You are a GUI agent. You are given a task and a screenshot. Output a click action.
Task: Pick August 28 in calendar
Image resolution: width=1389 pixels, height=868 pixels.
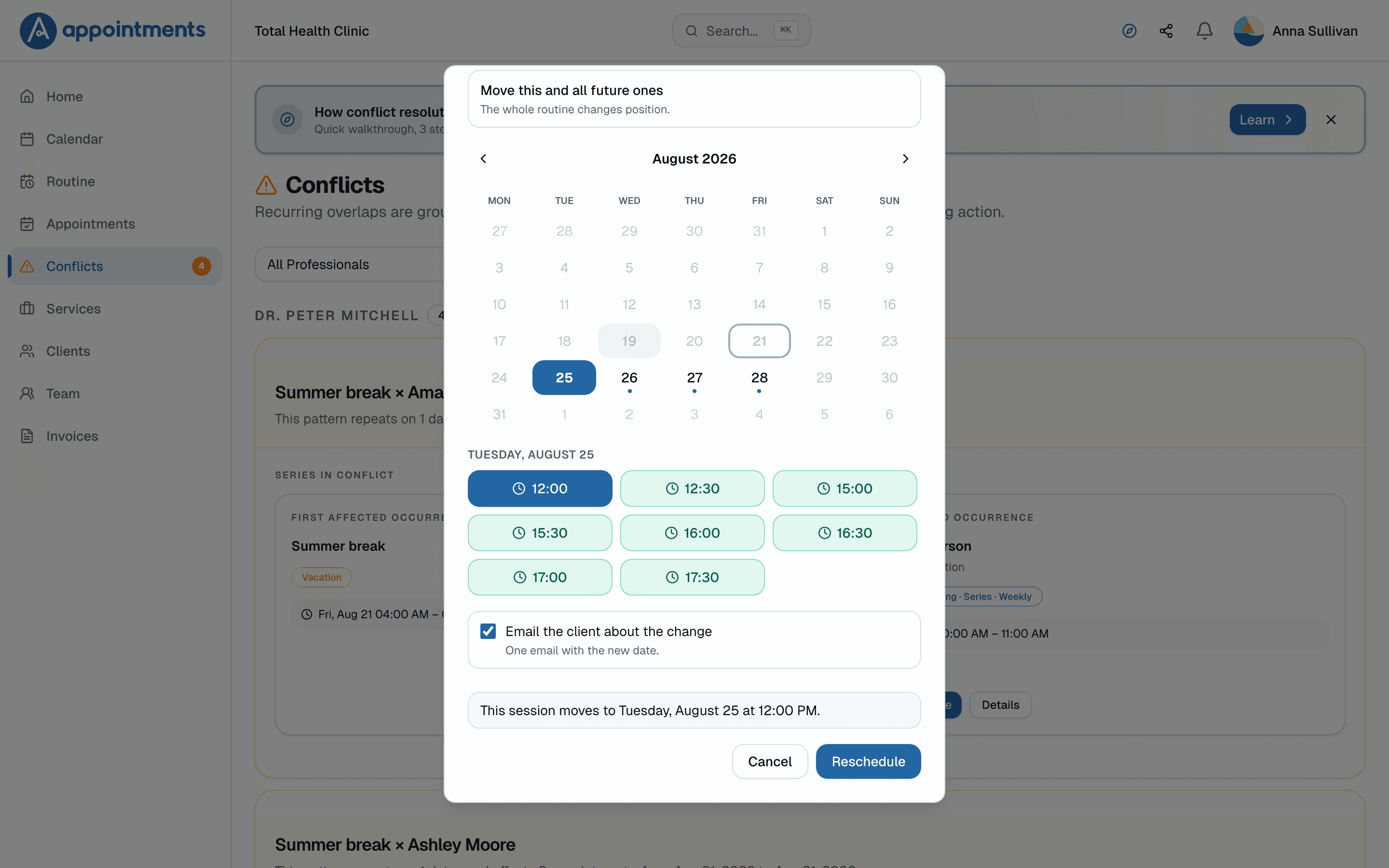tap(759, 378)
